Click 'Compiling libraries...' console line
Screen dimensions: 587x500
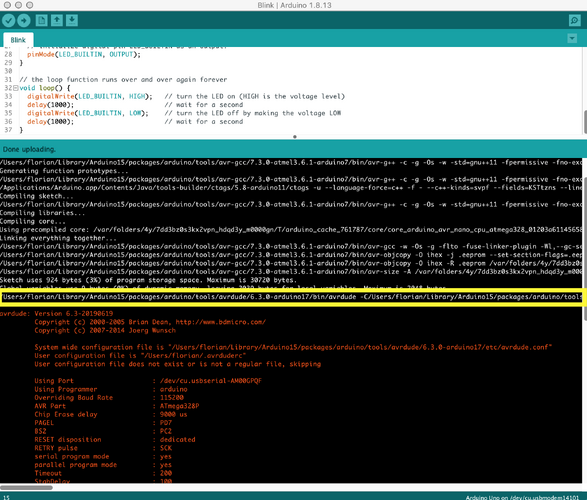point(42,213)
